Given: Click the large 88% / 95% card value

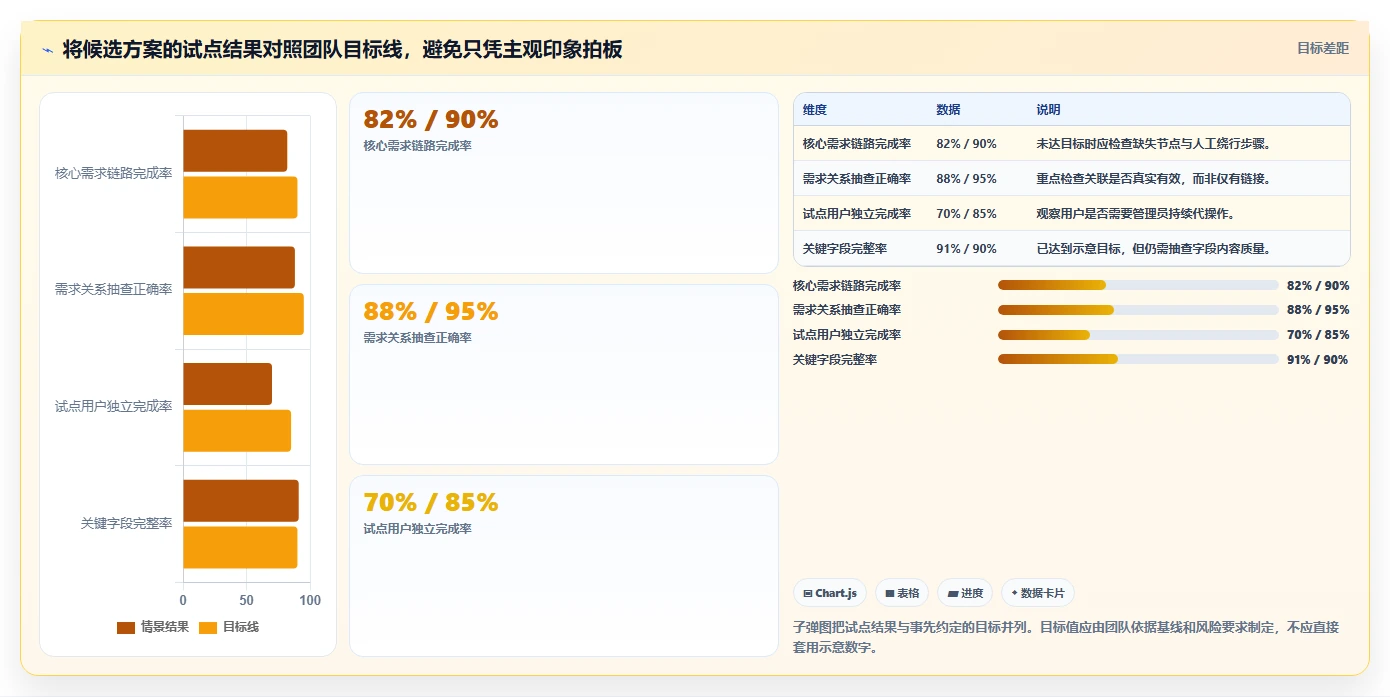Looking at the screenshot, I should click(431, 312).
